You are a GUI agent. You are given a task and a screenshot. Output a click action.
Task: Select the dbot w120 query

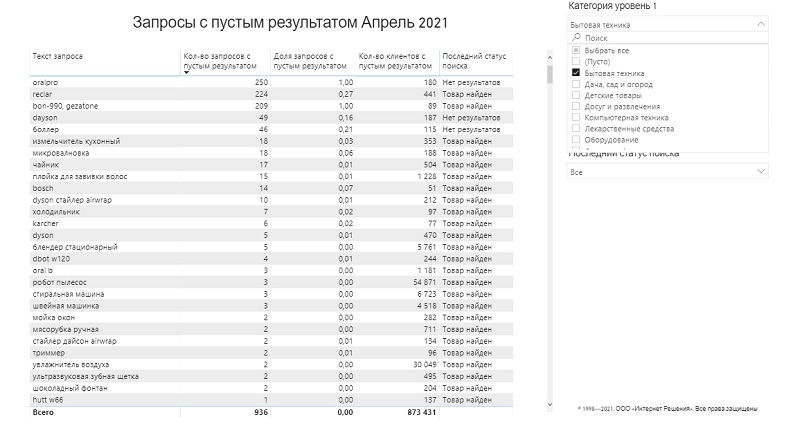click(52, 258)
